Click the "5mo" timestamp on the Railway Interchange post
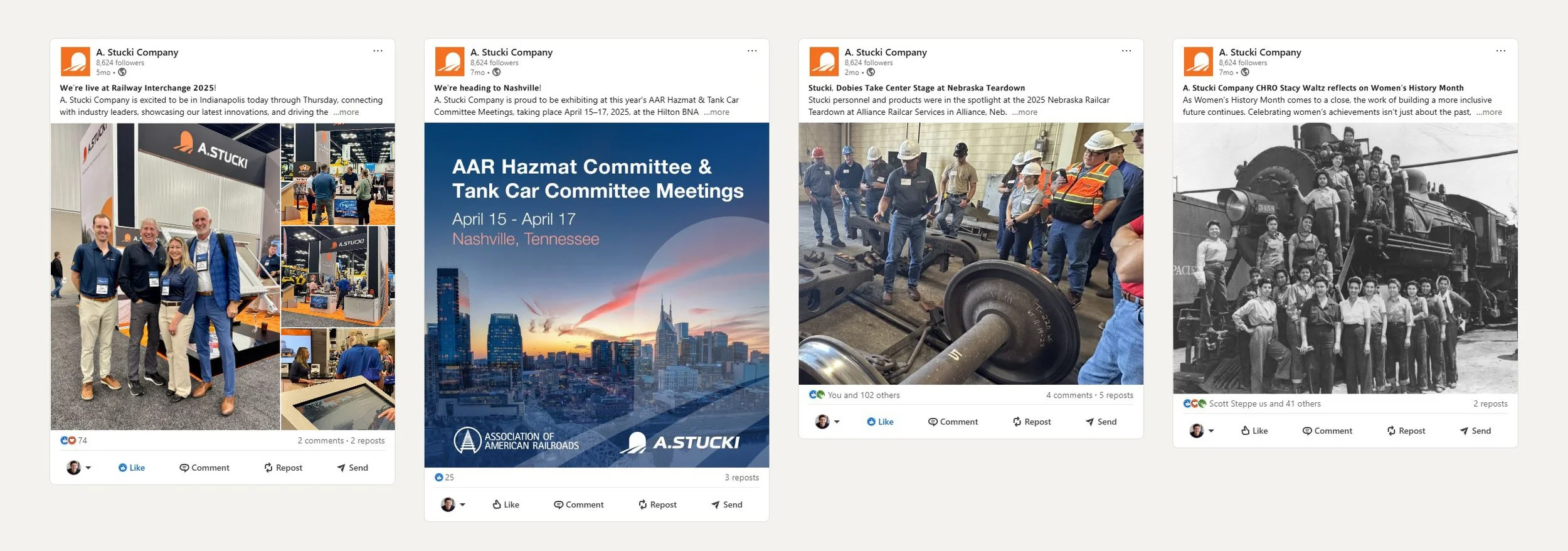This screenshot has width=1568, height=551. [x=103, y=73]
